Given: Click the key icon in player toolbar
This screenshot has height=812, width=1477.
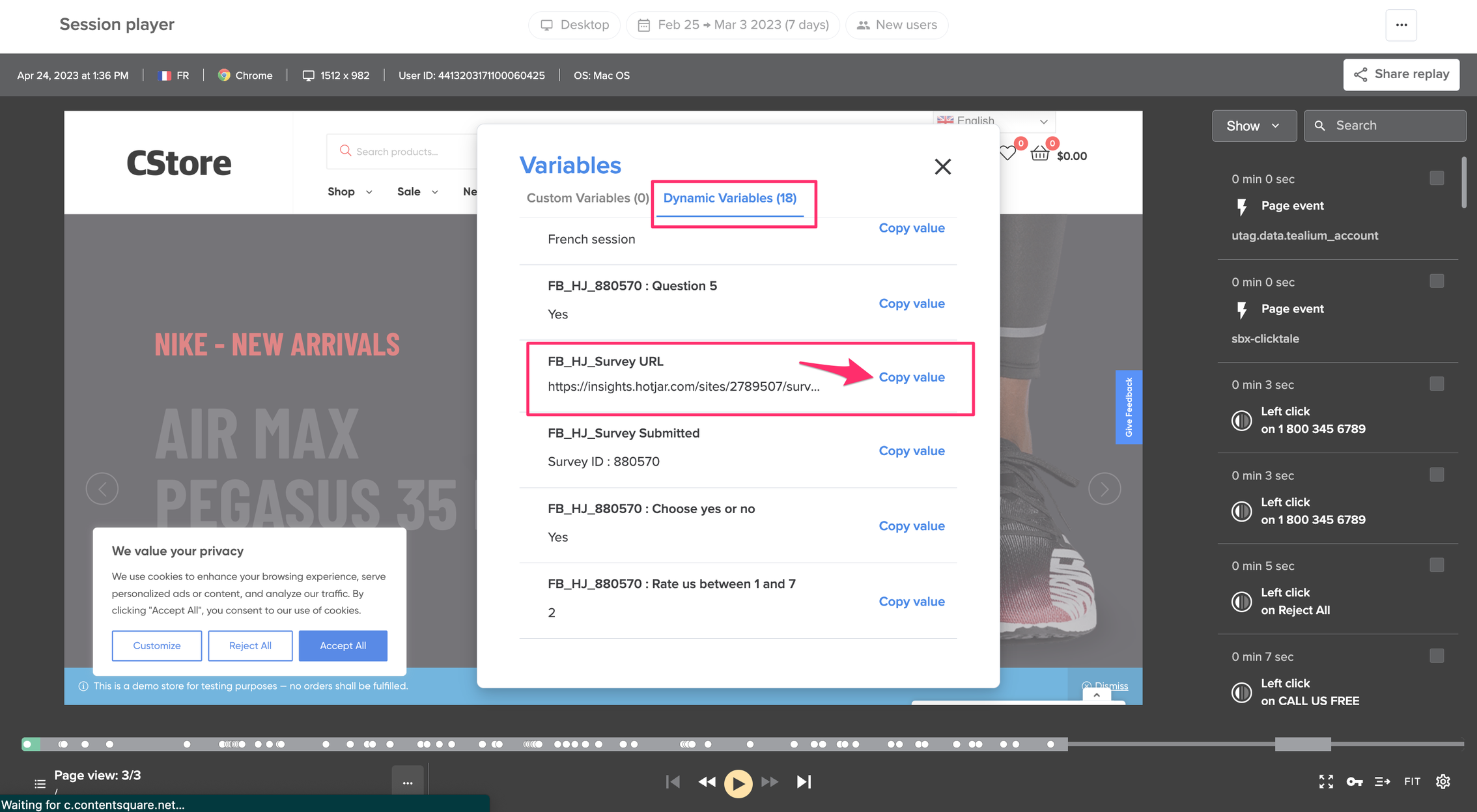Looking at the screenshot, I should [1355, 781].
